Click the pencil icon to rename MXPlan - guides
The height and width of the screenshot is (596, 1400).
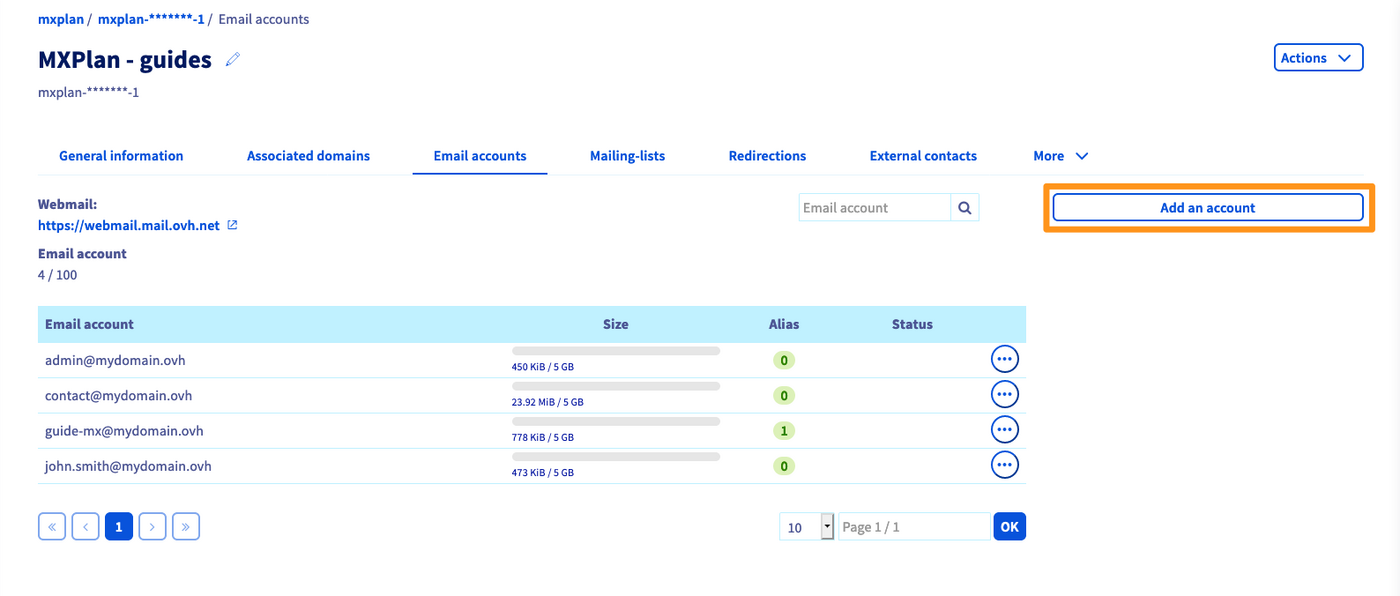[x=233, y=60]
